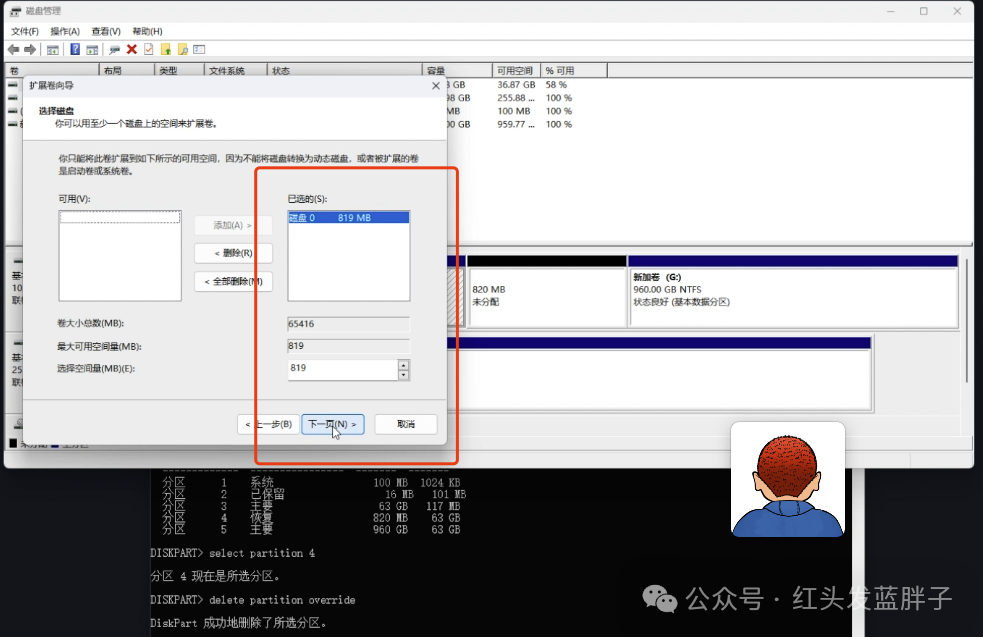Click the 全部删除(M) button
Image resolution: width=983 pixels, height=637 pixels.
pos(233,282)
